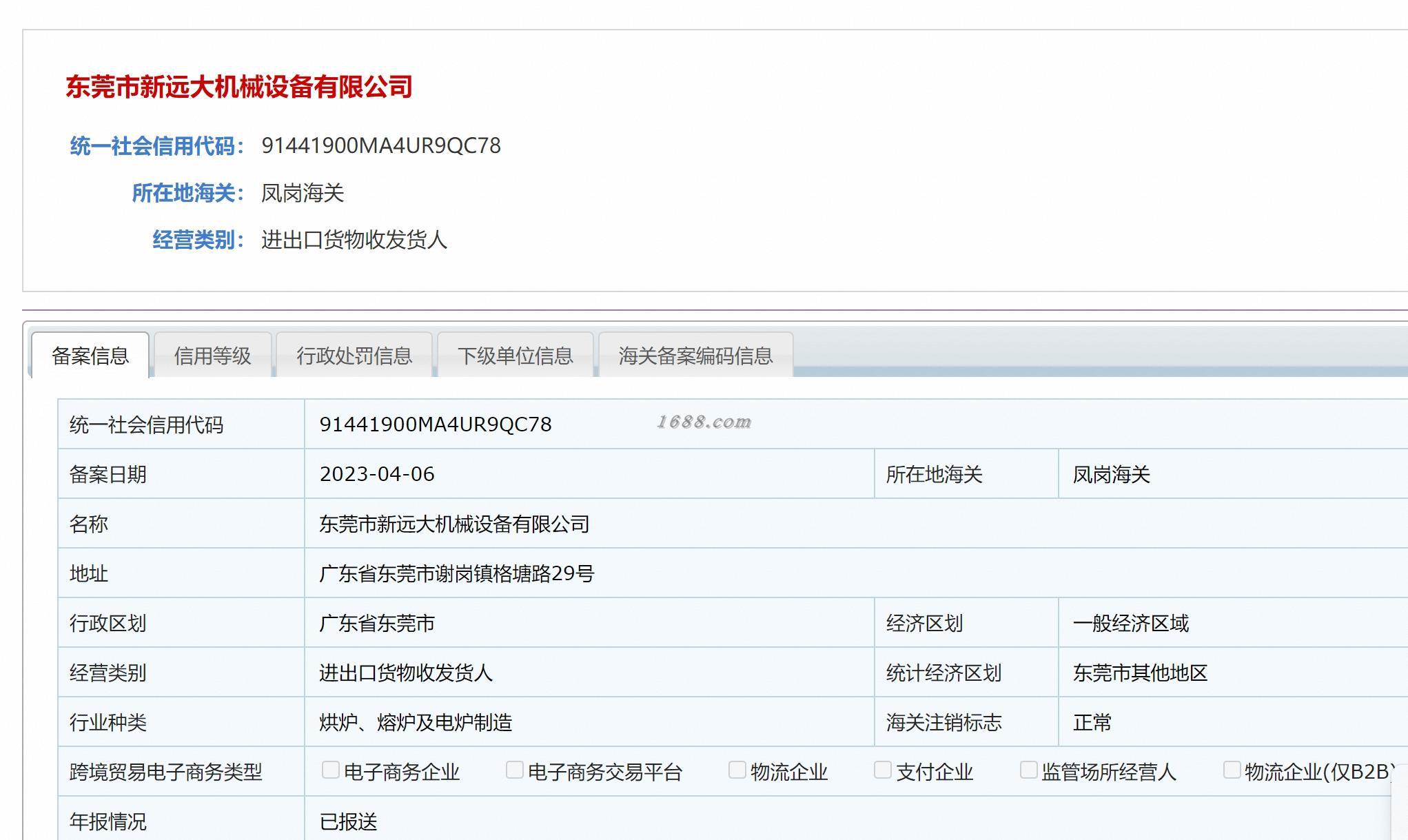This screenshot has width=1408, height=840.
Task: Open the 海关备案编码信息 tab
Action: (x=695, y=356)
